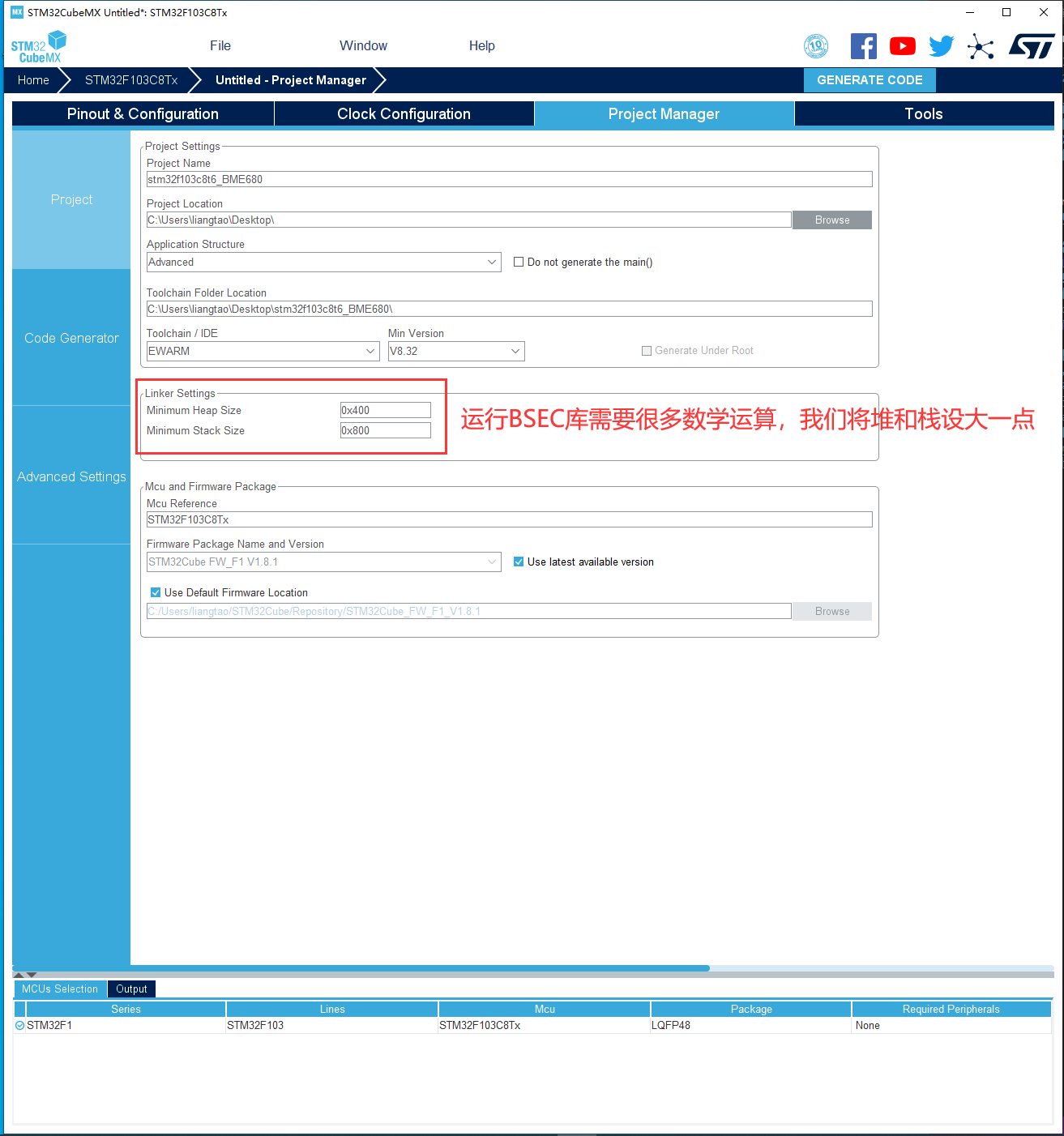The height and width of the screenshot is (1136, 1064).
Task: Enable 'Do not generate the main()' checkbox
Action: [519, 262]
